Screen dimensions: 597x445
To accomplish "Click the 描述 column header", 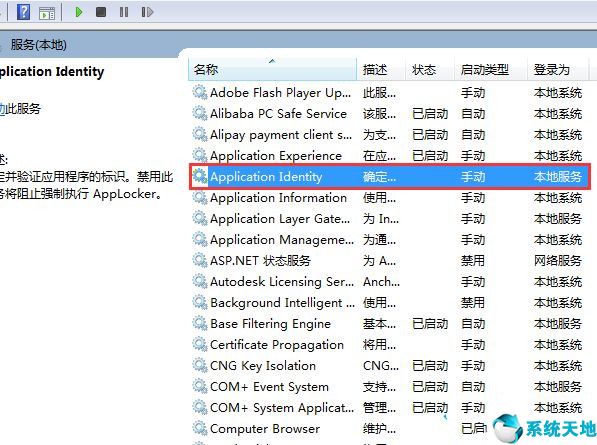I will (x=381, y=70).
